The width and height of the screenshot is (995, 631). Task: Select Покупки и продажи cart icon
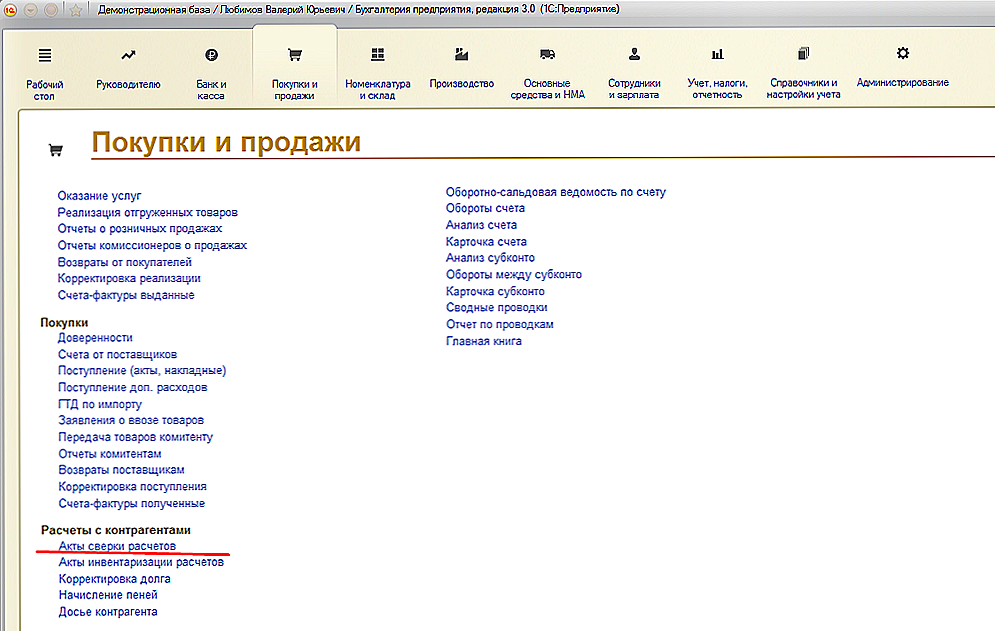(x=294, y=55)
